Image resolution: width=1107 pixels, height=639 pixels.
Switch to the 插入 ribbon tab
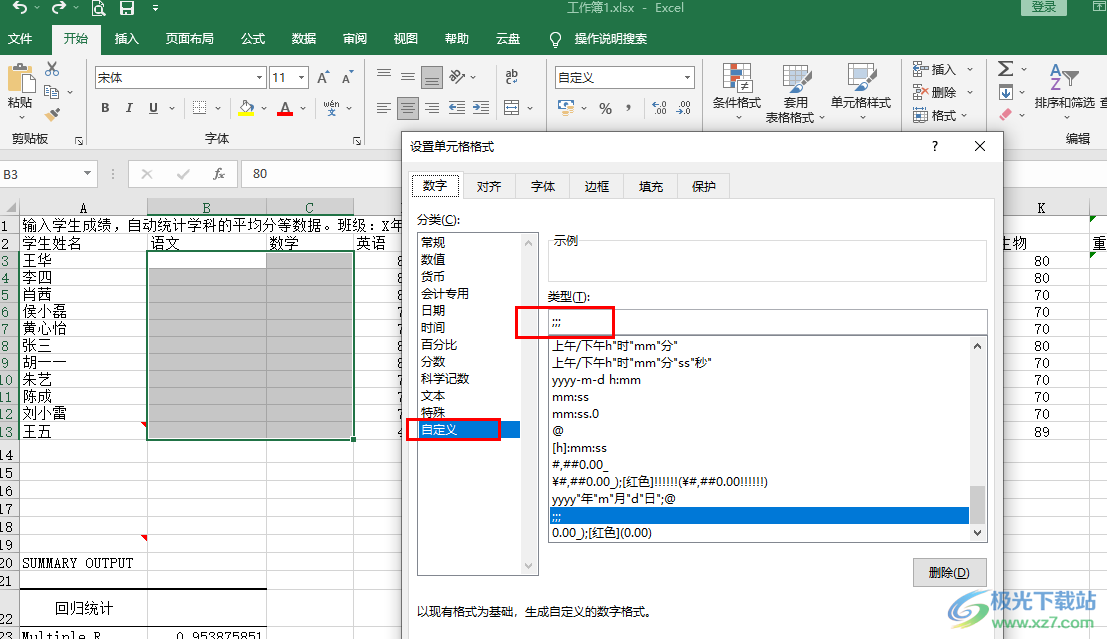click(x=126, y=39)
